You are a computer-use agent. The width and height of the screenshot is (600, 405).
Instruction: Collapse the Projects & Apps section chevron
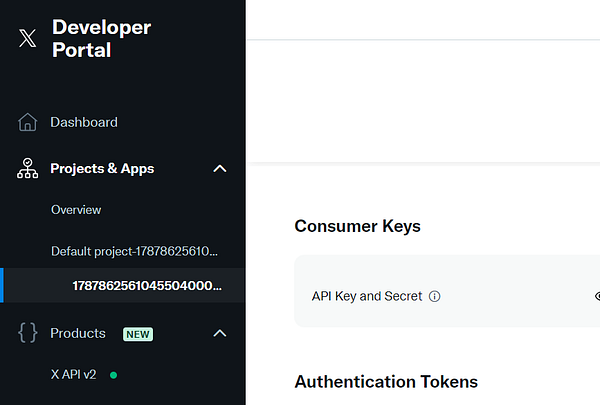pos(220,169)
